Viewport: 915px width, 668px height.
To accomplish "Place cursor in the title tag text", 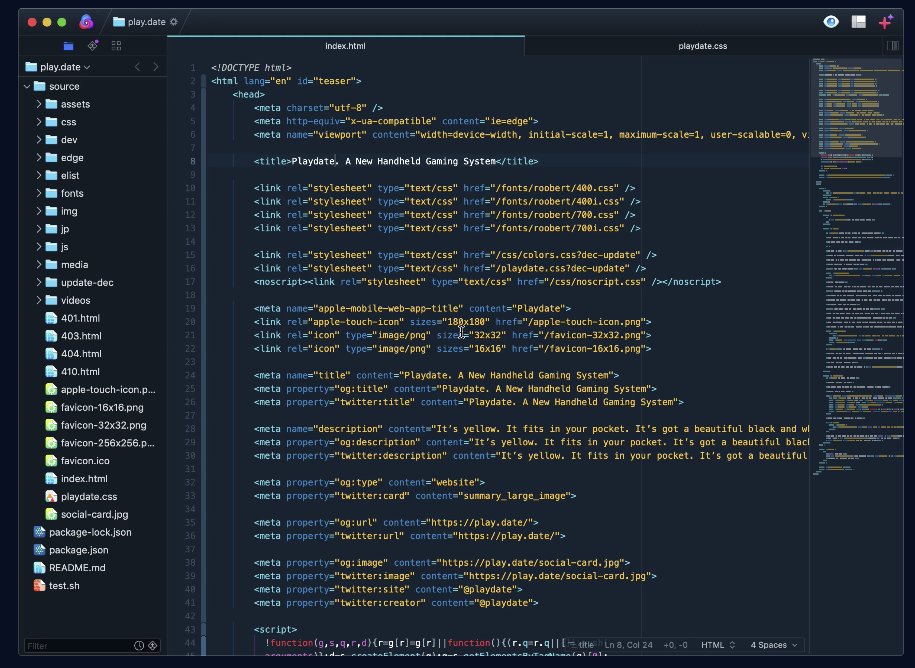I will (x=393, y=162).
